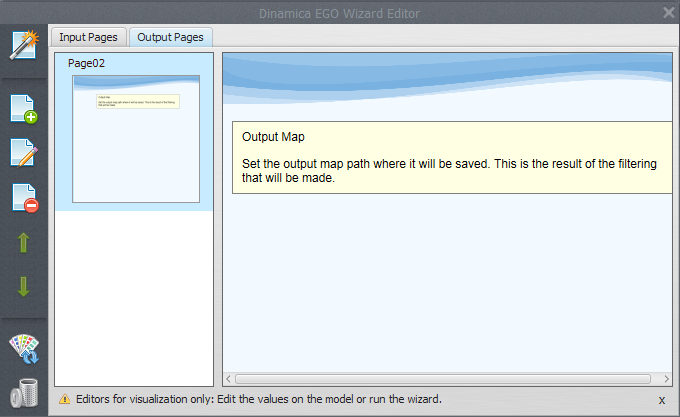Add a new wizard page

click(23, 108)
